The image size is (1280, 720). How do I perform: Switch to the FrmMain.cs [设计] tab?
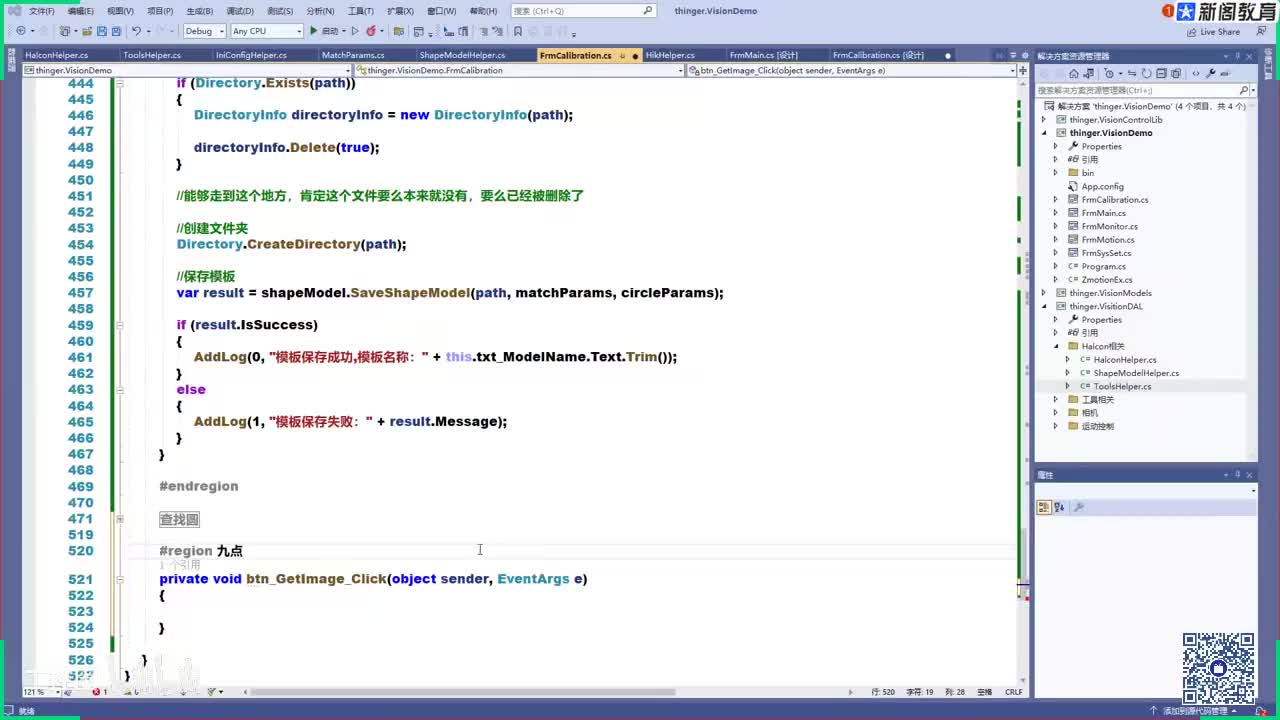(764, 55)
